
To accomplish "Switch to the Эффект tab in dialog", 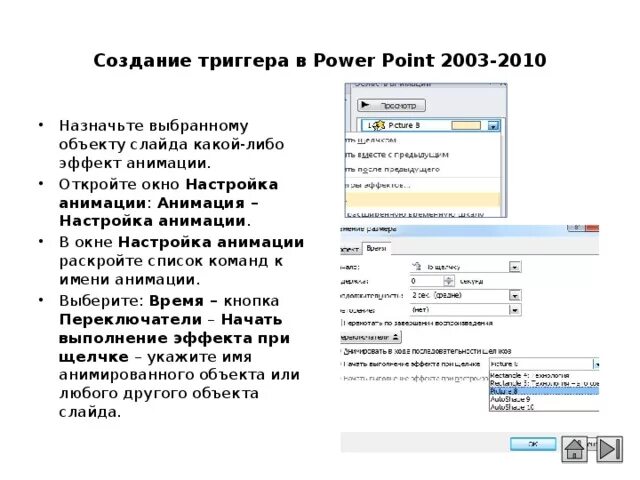I will (350, 249).
